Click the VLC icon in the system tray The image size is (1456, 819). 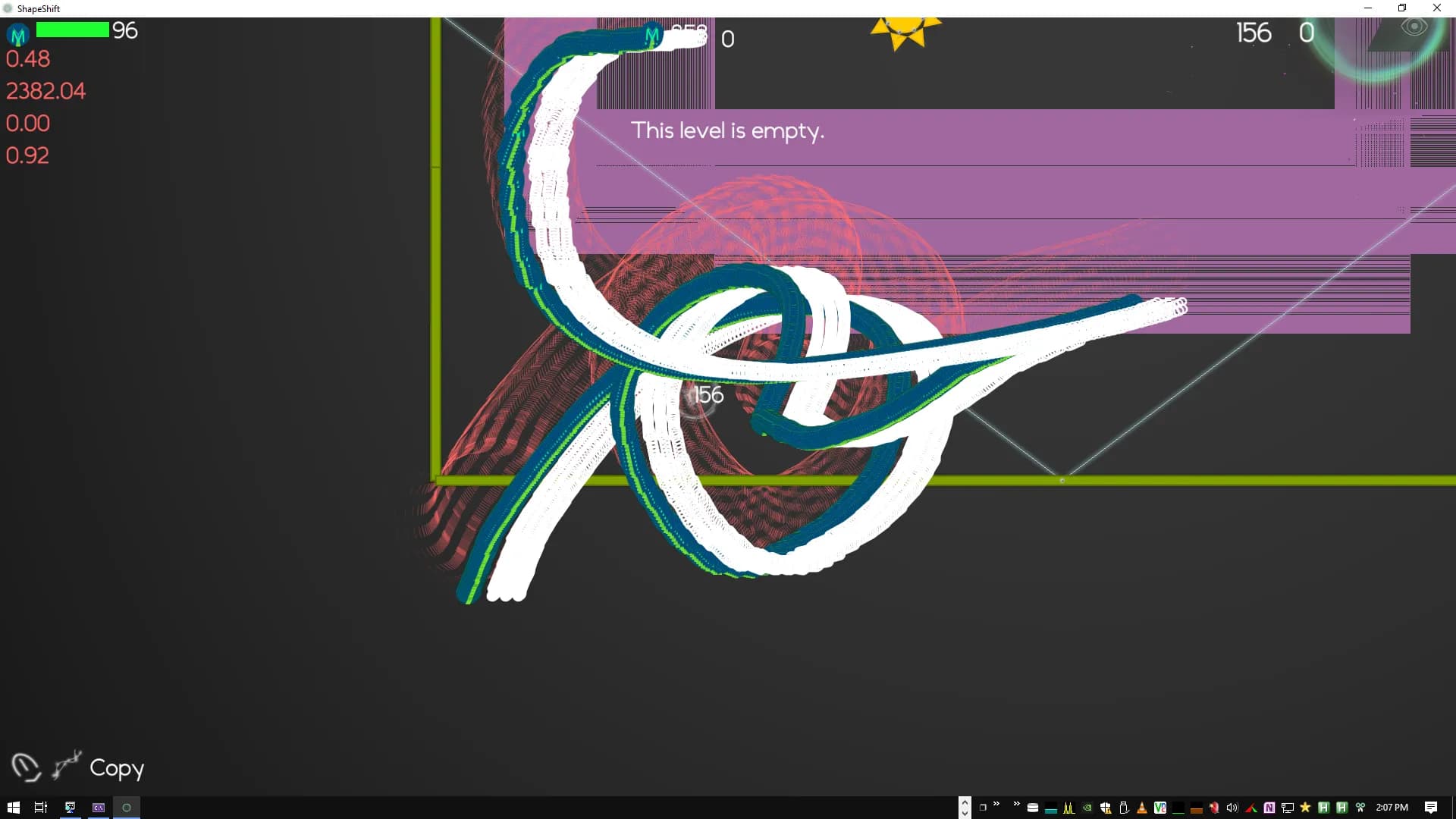tap(1141, 808)
